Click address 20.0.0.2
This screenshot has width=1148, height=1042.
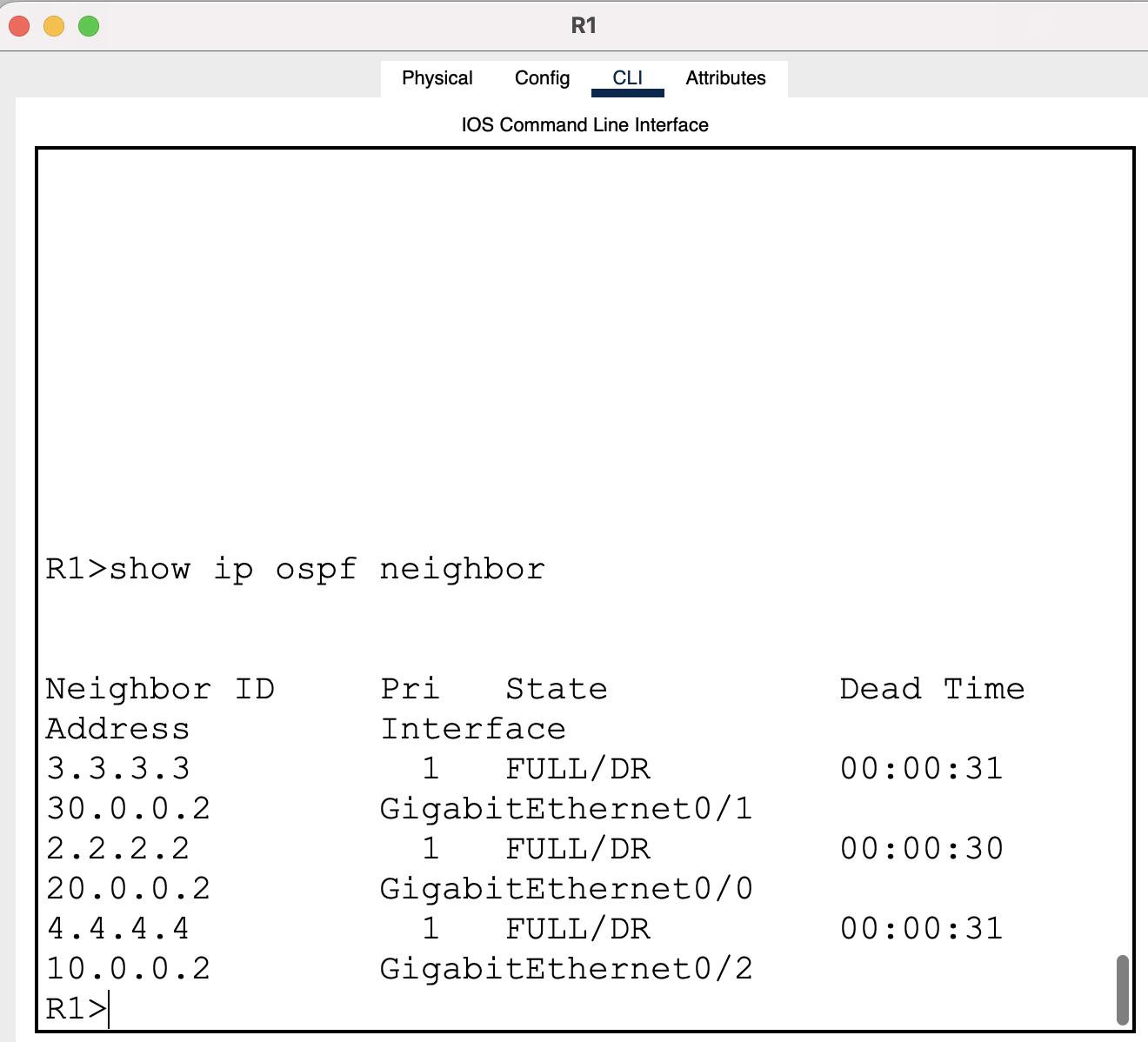128,889
